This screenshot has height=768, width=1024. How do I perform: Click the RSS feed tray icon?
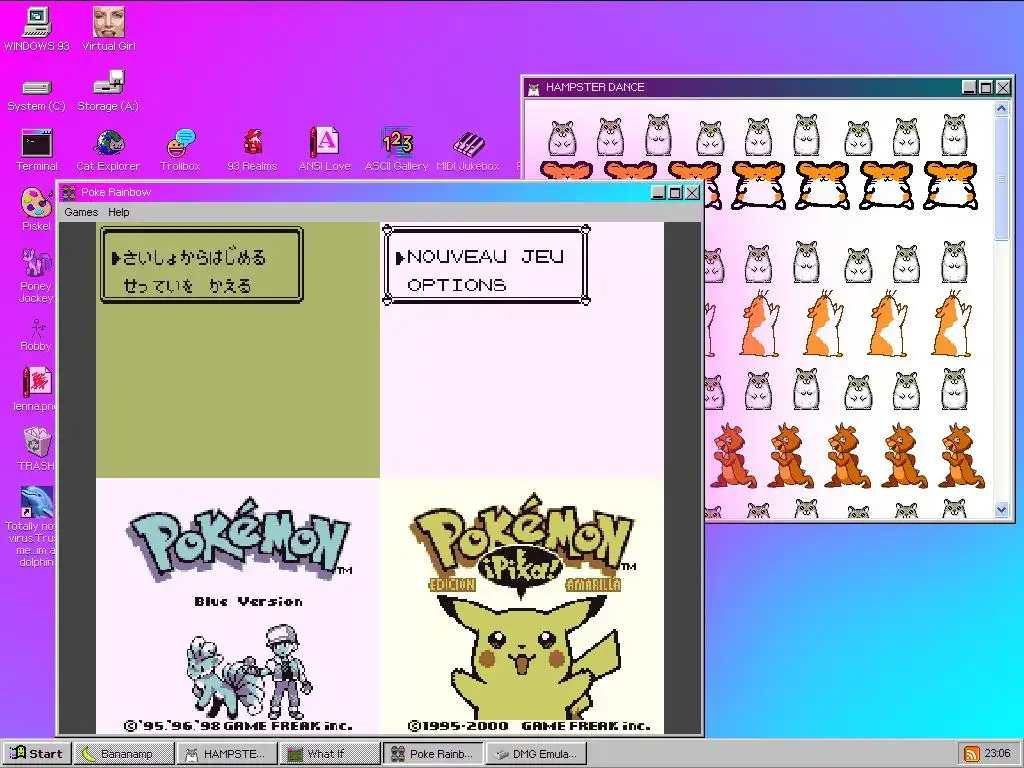point(972,754)
